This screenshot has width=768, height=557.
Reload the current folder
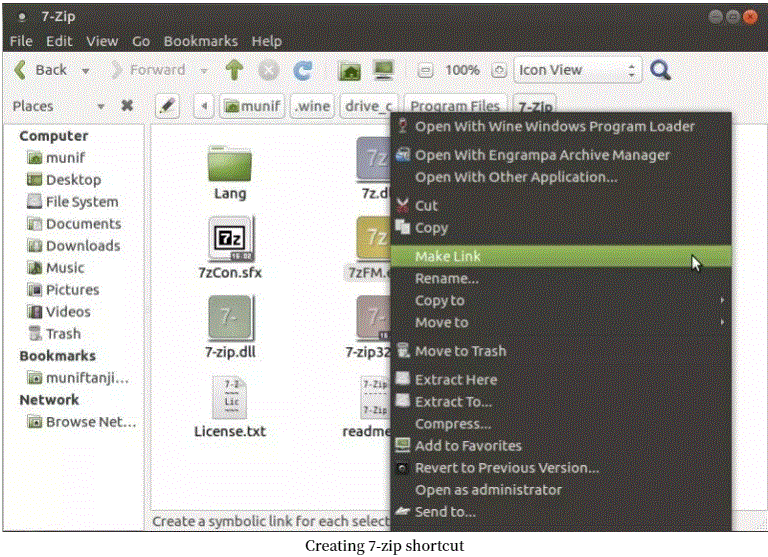(x=303, y=71)
